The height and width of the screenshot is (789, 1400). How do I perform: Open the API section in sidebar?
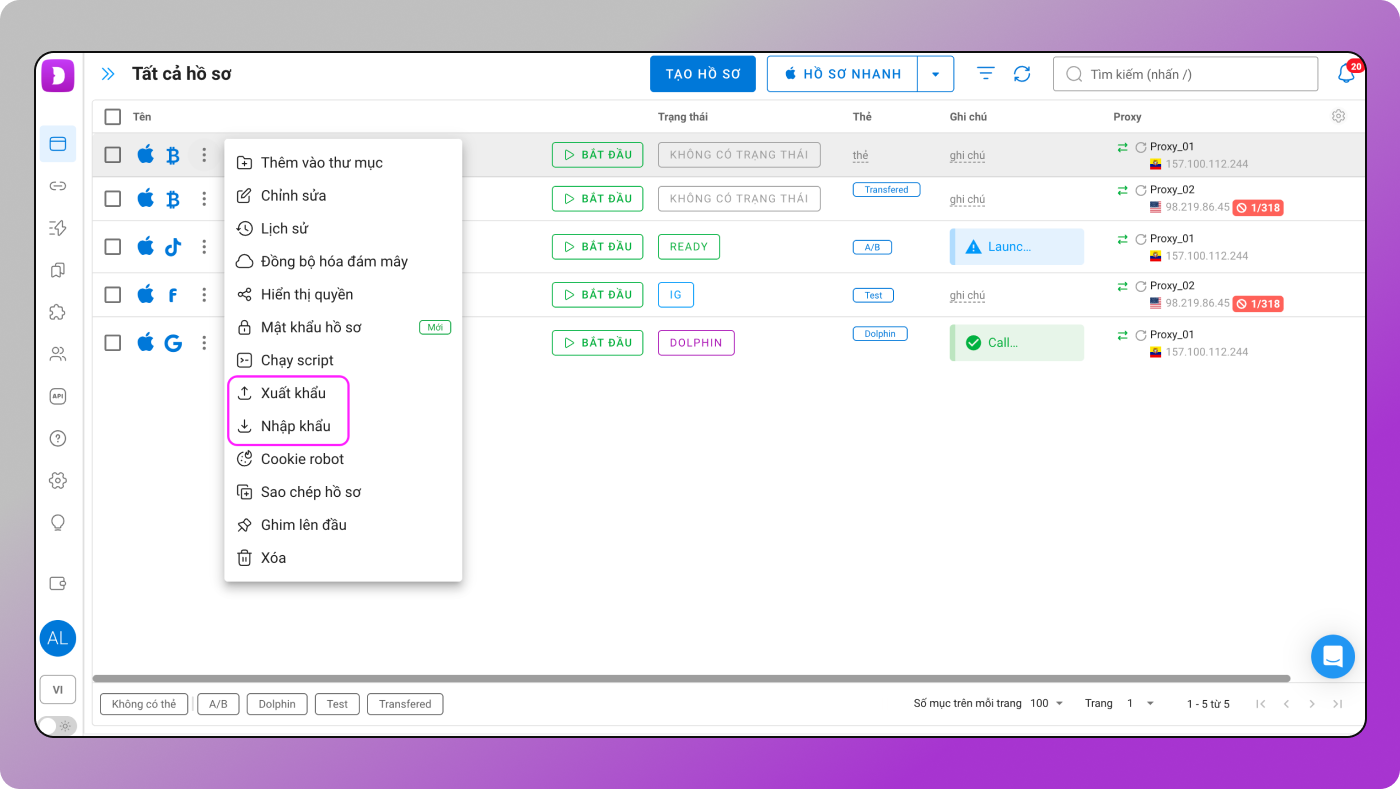pos(58,396)
